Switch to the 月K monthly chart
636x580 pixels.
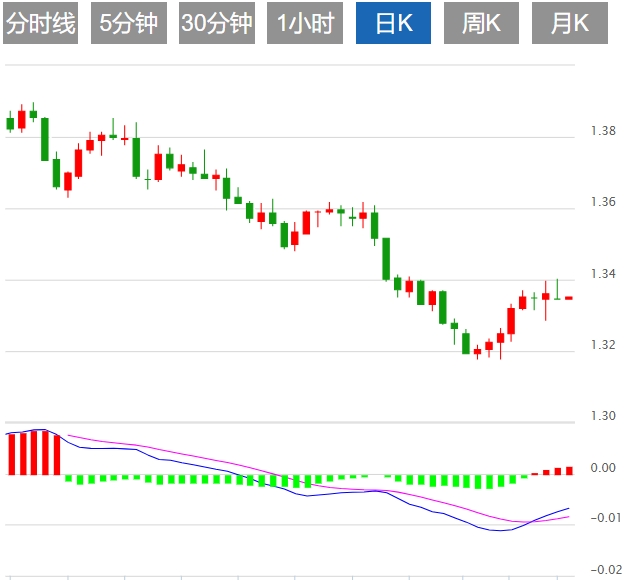[x=569, y=24]
